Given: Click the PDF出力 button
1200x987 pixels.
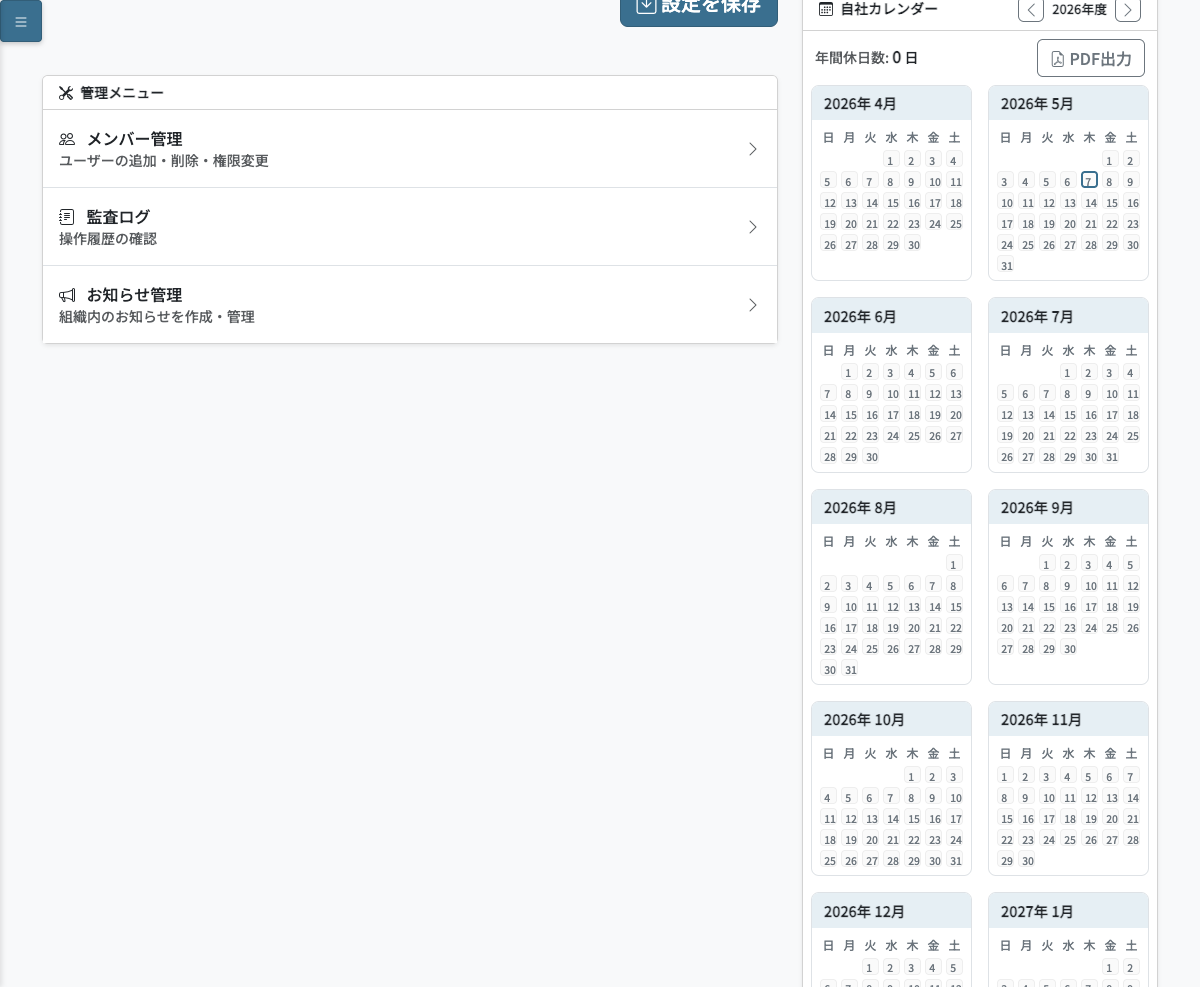Looking at the screenshot, I should point(1091,58).
